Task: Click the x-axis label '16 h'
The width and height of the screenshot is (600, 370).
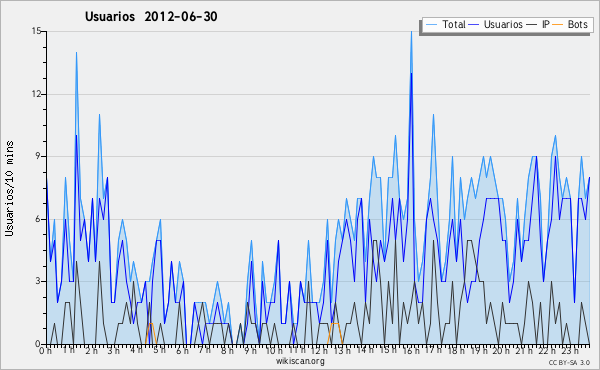Action: pos(411,350)
